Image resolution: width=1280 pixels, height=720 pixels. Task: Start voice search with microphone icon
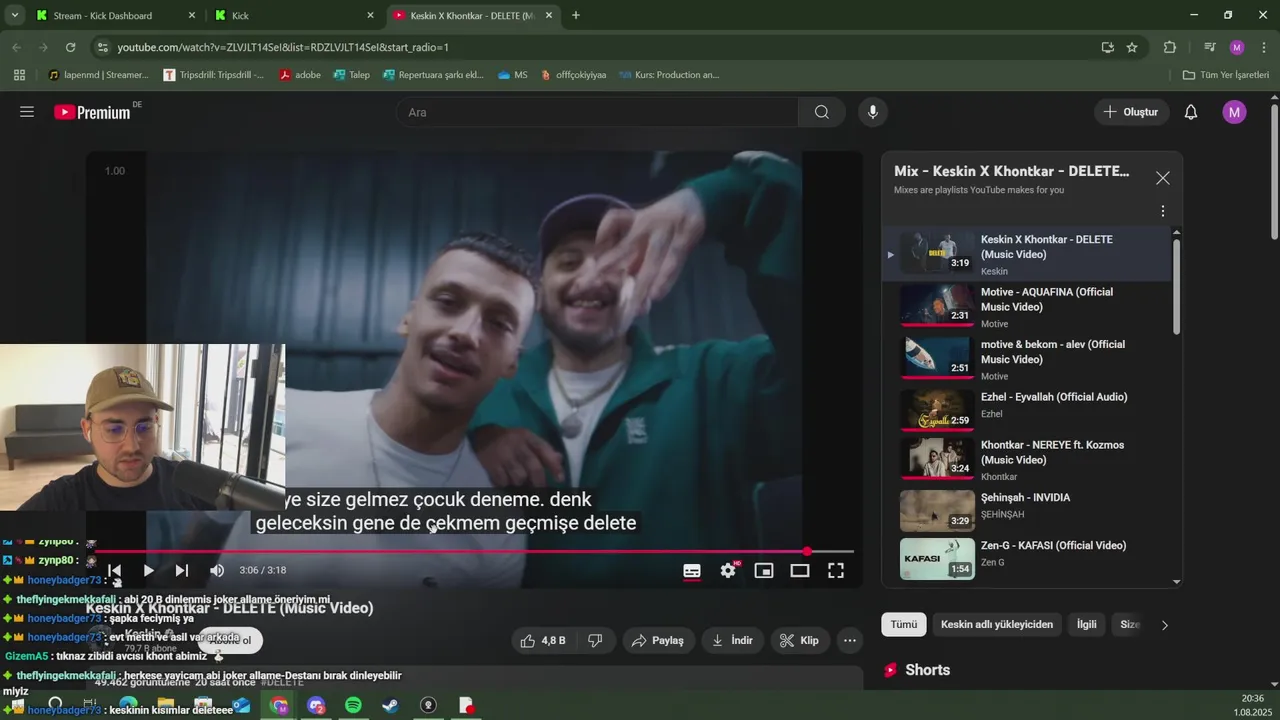click(x=873, y=112)
